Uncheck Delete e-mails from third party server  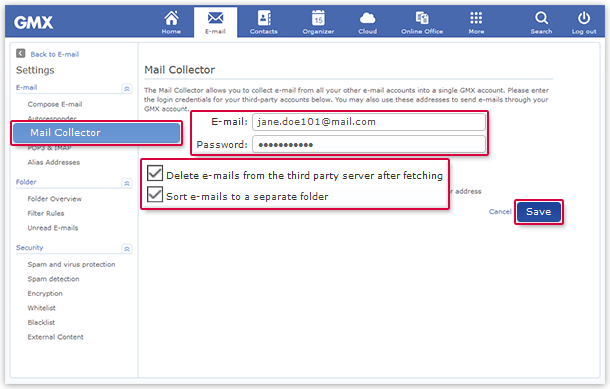click(x=155, y=173)
